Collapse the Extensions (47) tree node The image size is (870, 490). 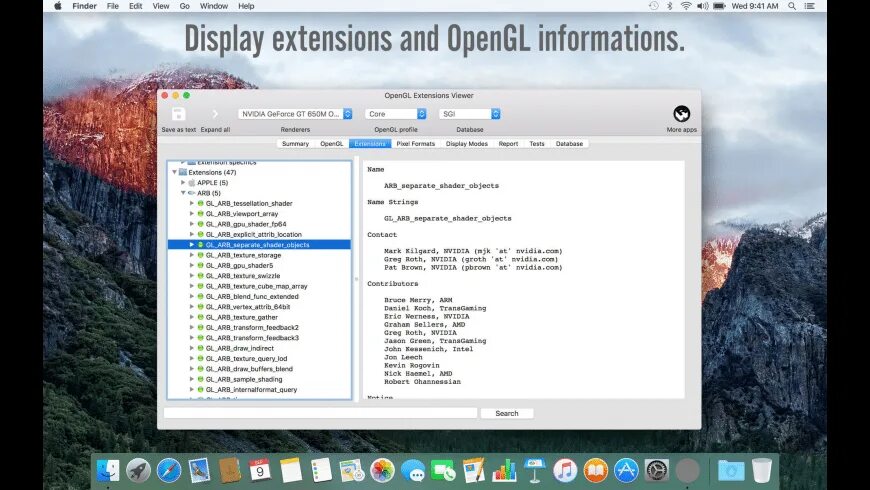pos(175,173)
